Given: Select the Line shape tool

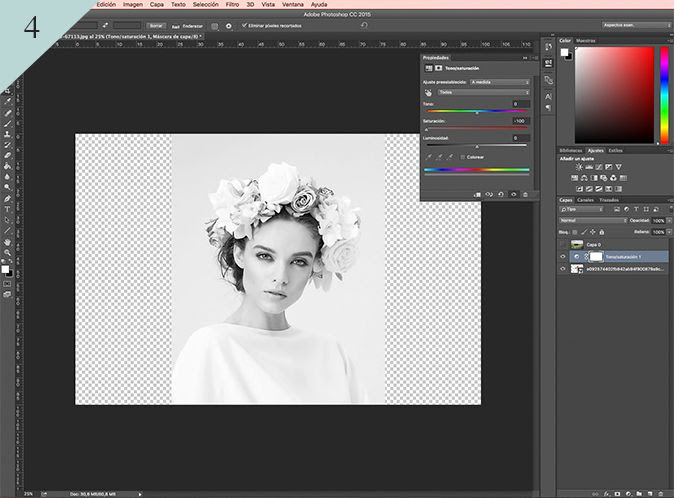Looking at the screenshot, I should click(7, 231).
